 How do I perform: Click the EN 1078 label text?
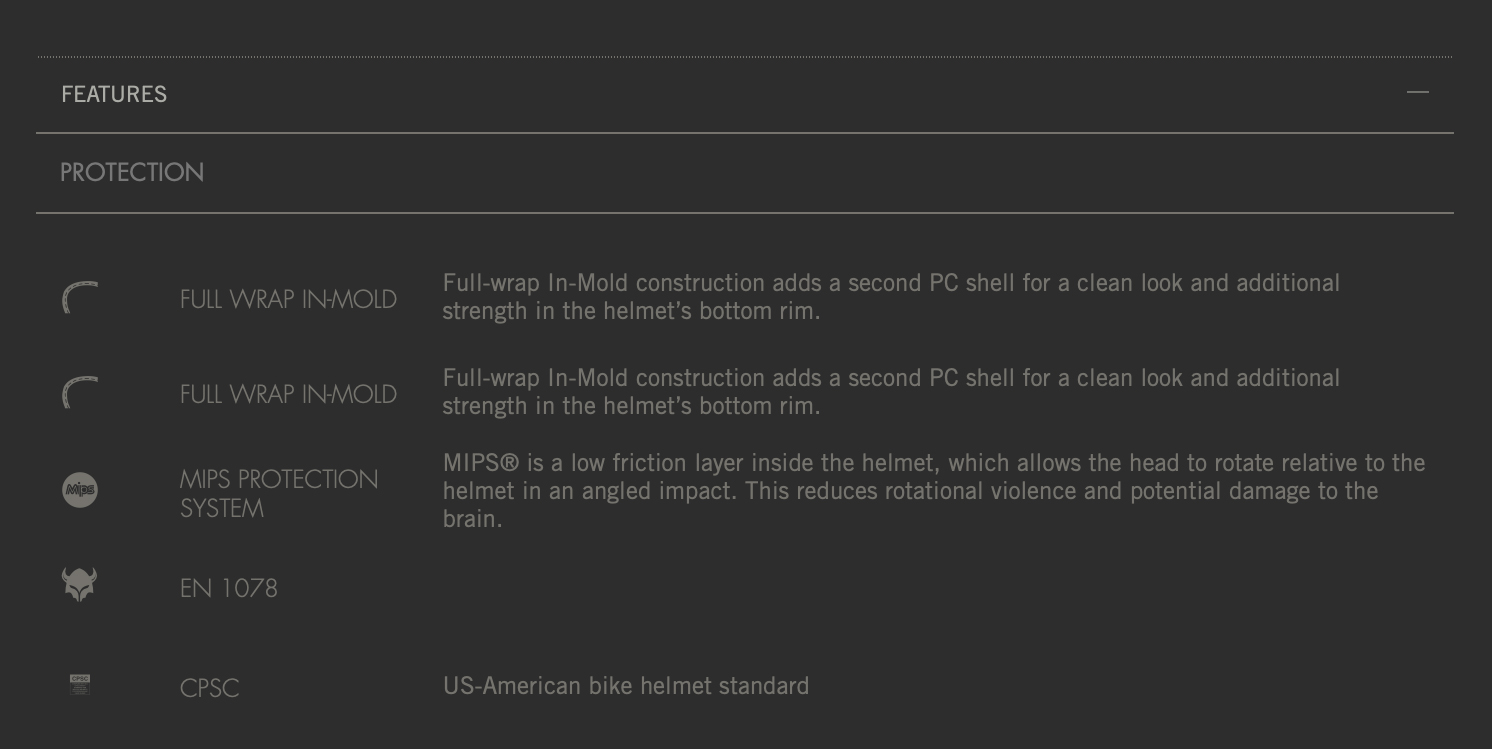[x=229, y=588]
